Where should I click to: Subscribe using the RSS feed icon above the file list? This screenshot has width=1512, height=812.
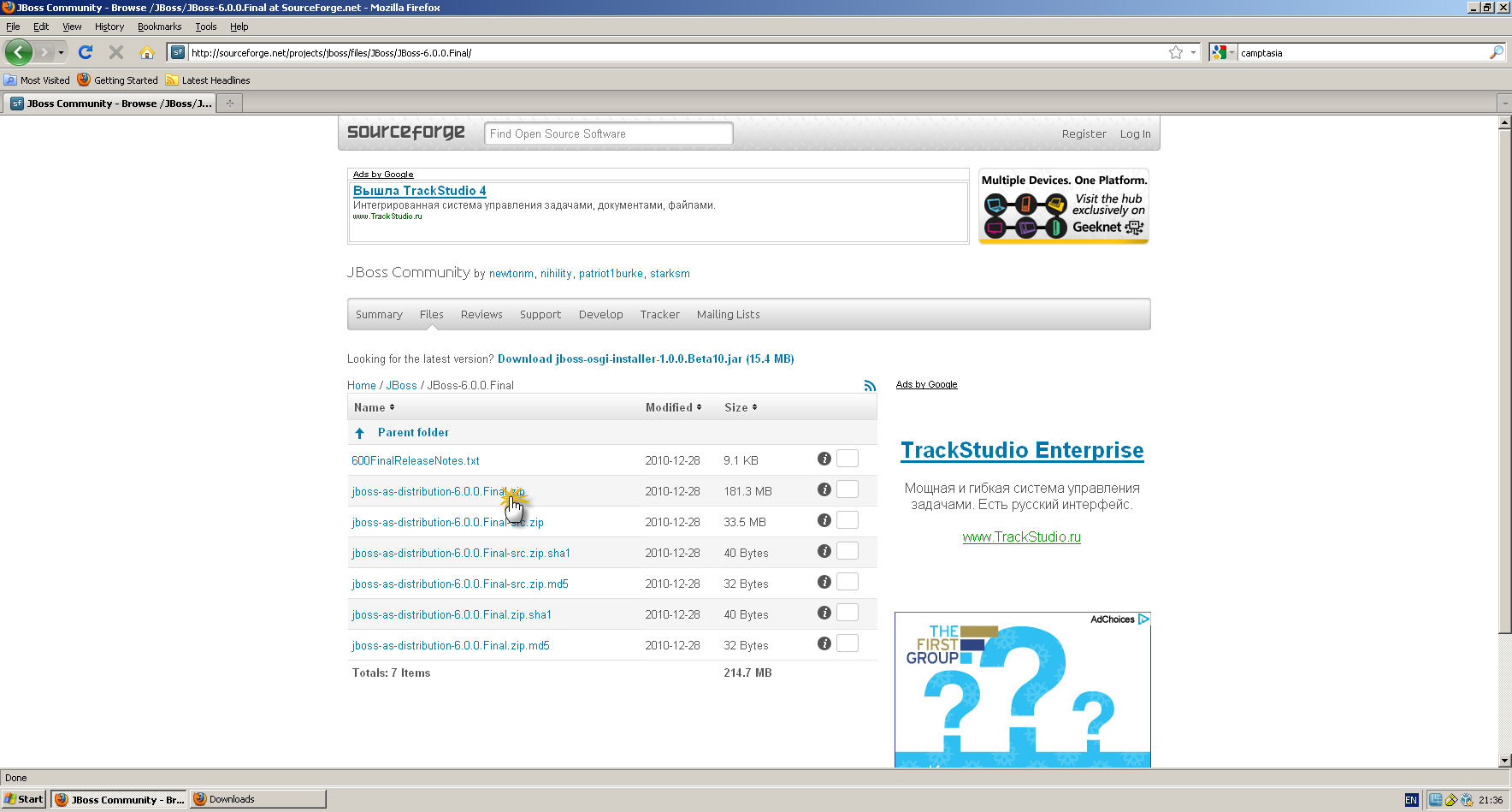[870, 385]
